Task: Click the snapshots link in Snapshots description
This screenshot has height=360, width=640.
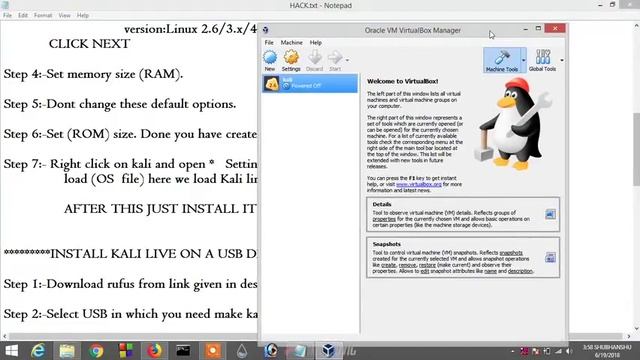Action: click(511, 253)
